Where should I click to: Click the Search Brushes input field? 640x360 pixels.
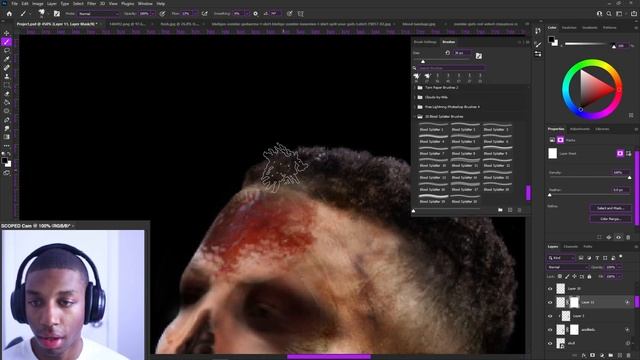click(451, 68)
